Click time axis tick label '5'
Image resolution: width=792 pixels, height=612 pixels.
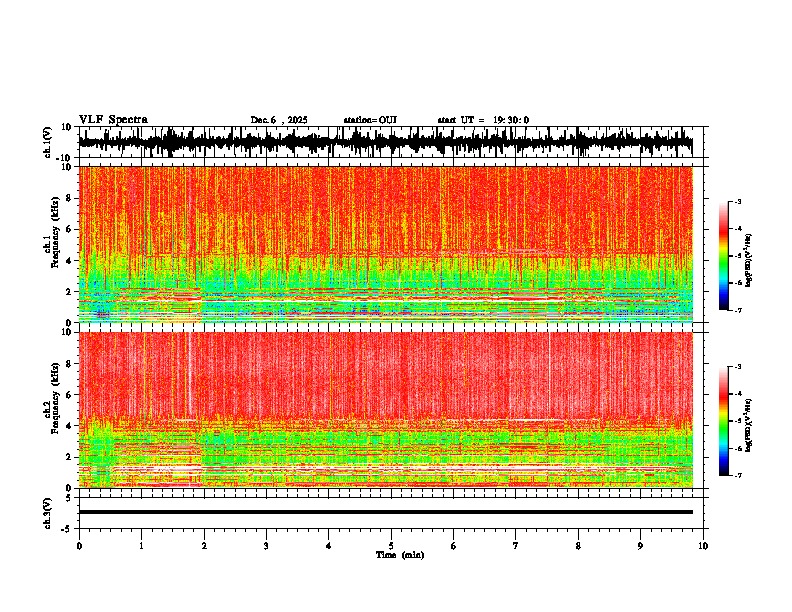(x=391, y=546)
